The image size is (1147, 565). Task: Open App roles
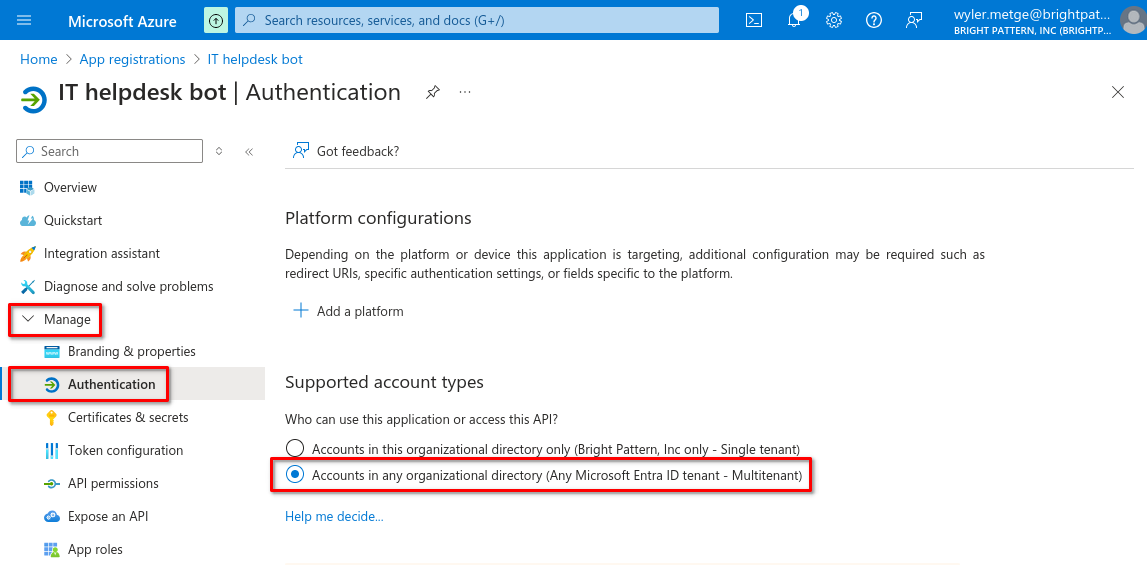95,549
